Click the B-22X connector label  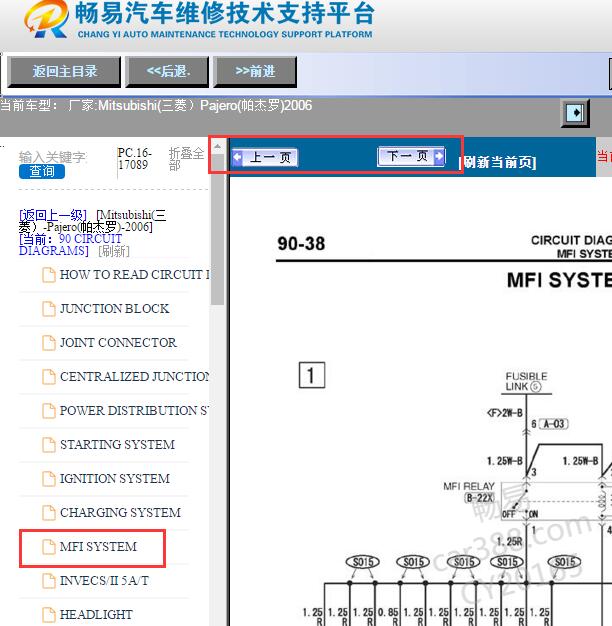click(x=479, y=498)
